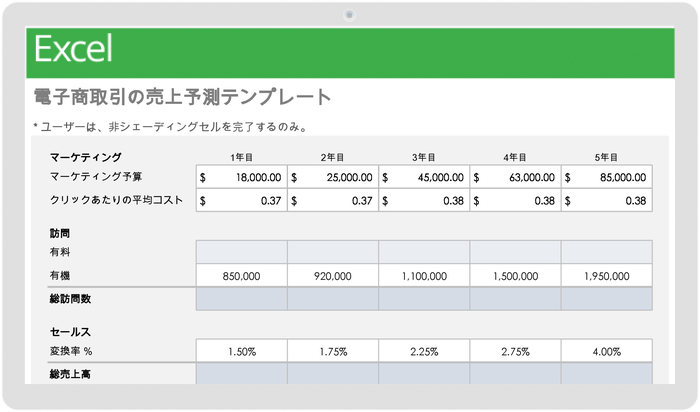The width and height of the screenshot is (700, 412).
Task: Click the マーケティング section heading
Action: 85,157
